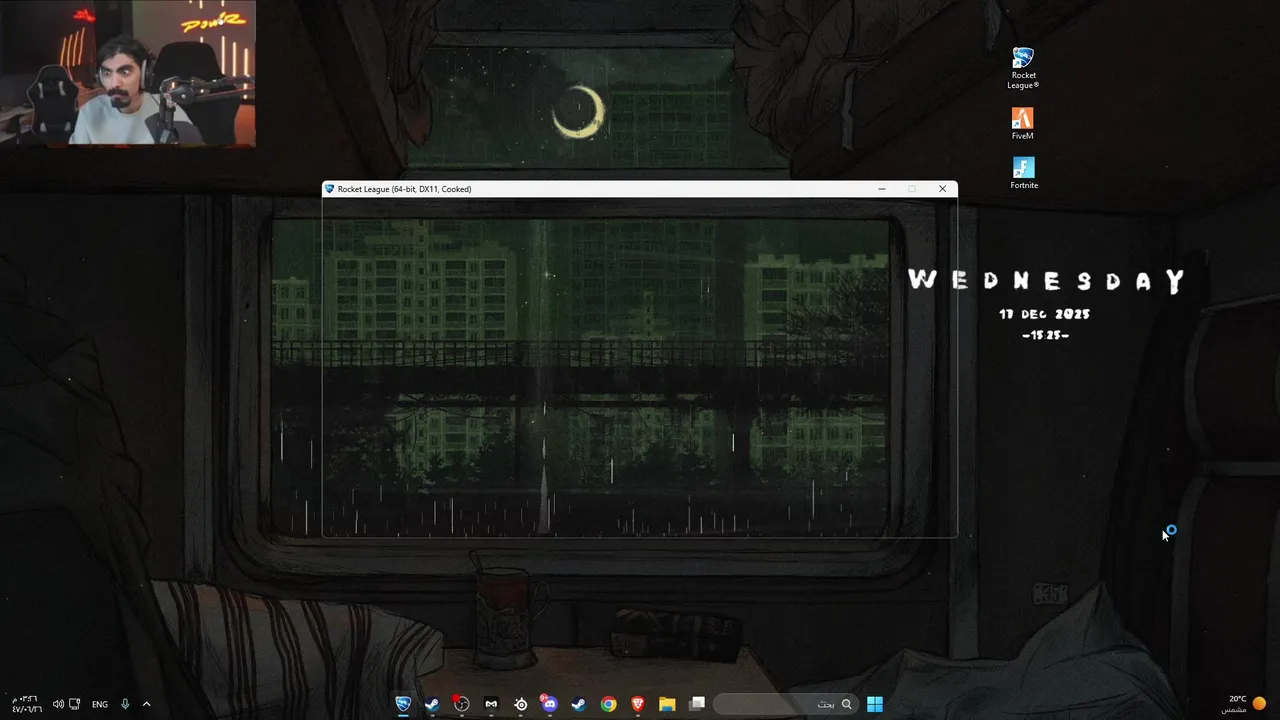Launch Brave browser from taskbar

pyautogui.click(x=637, y=704)
